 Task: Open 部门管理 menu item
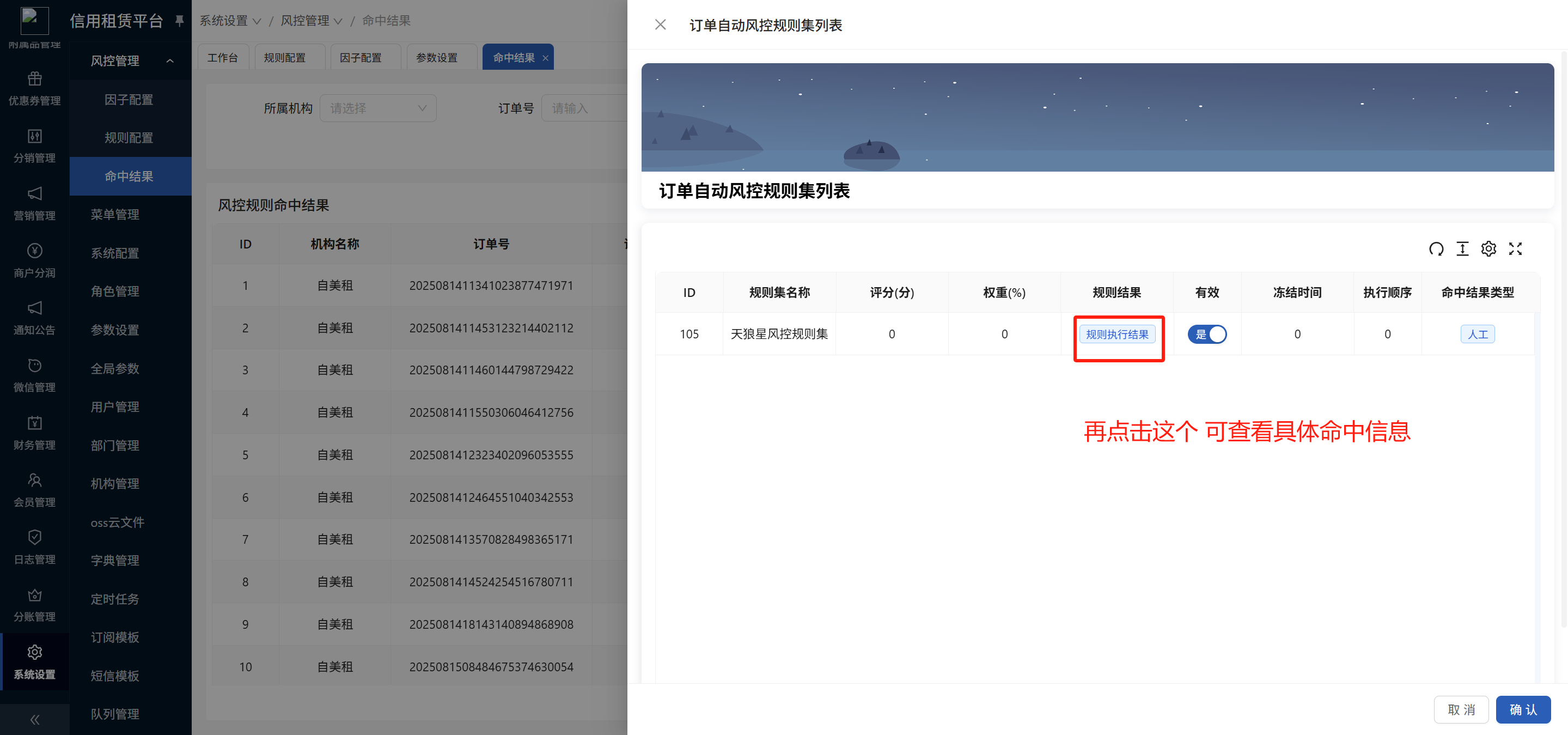pyautogui.click(x=115, y=445)
